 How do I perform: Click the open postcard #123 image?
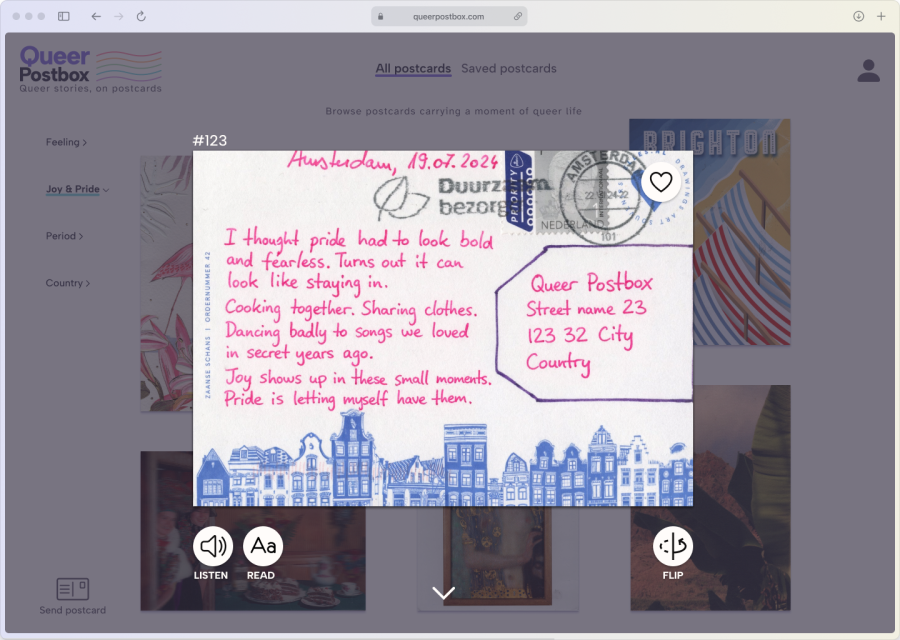(x=443, y=328)
